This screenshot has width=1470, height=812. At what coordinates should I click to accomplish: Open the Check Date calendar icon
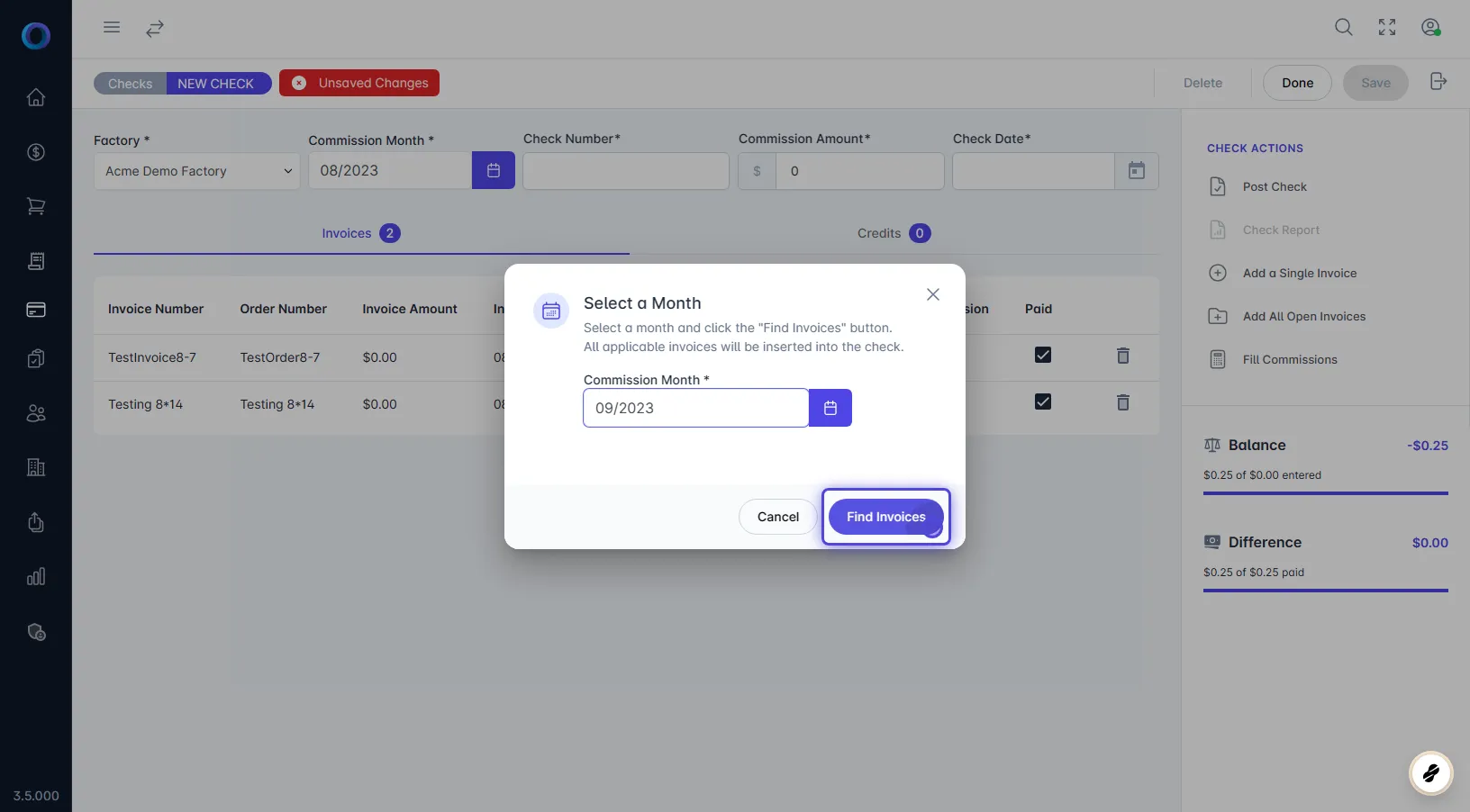click(x=1137, y=171)
